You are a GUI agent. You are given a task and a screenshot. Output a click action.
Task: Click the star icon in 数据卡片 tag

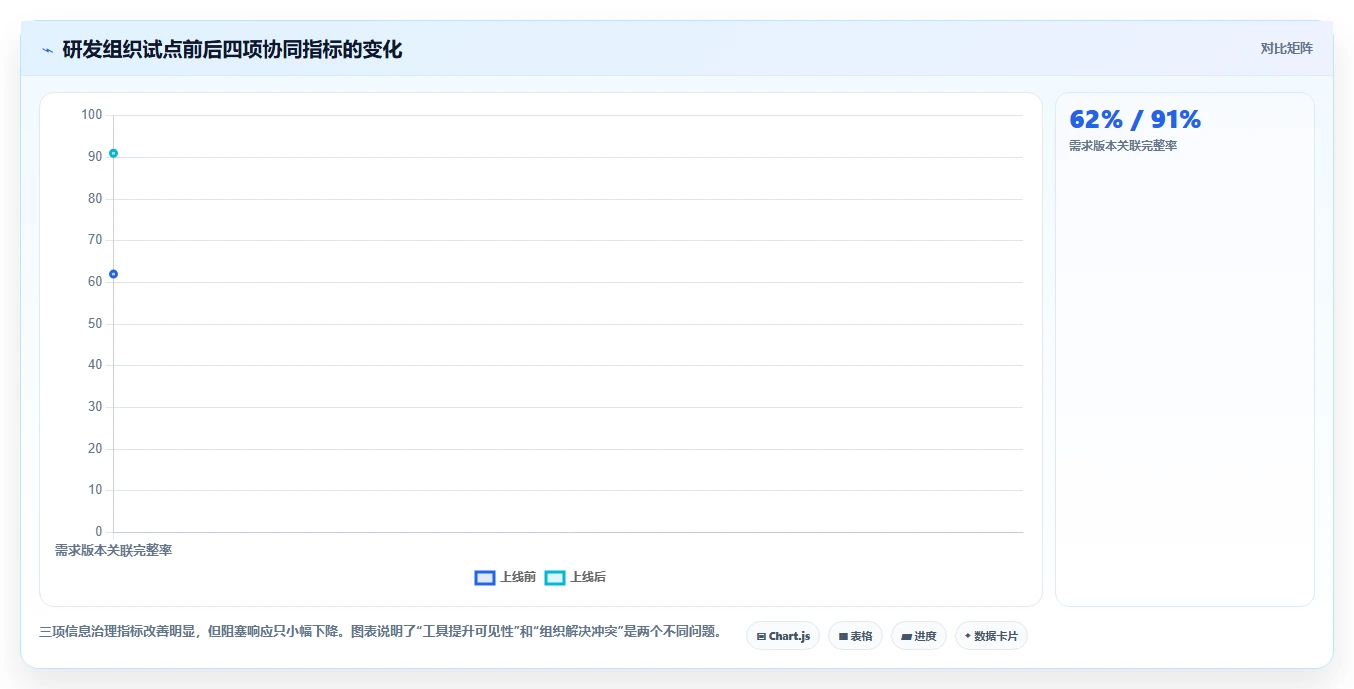(968, 636)
